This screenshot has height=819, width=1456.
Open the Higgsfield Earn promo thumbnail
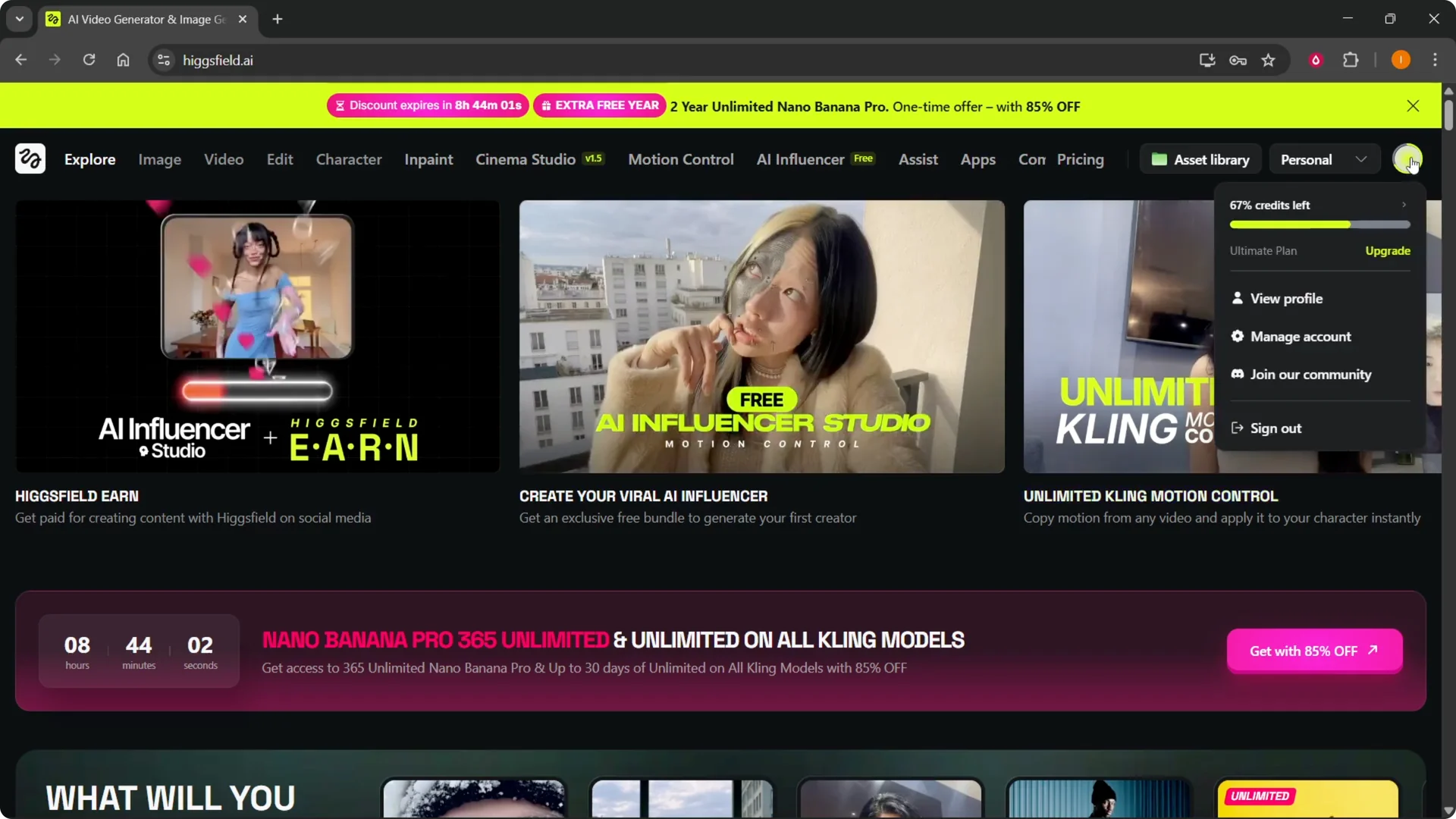coord(257,336)
